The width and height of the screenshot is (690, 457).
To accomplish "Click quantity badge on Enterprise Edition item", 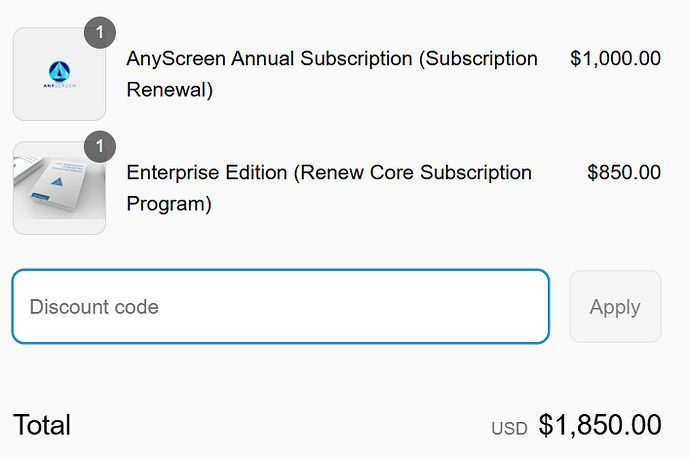I will (x=99, y=147).
